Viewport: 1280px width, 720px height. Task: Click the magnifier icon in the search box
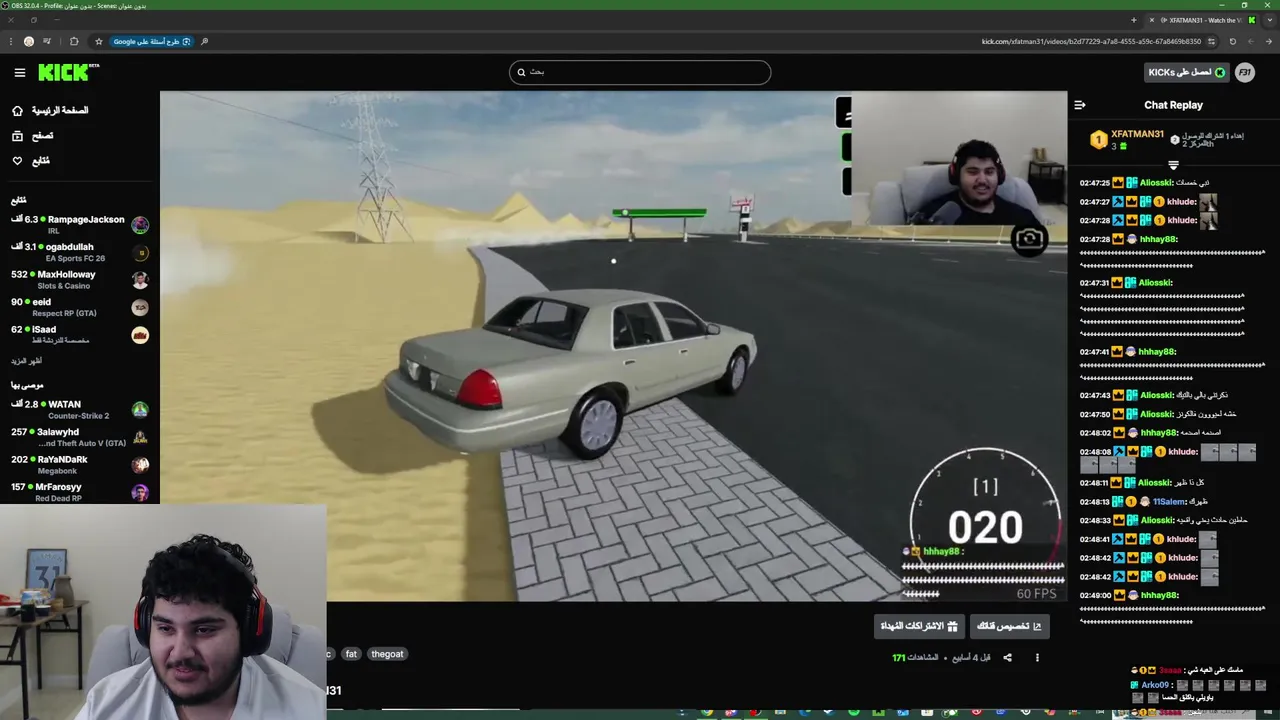tap(521, 72)
